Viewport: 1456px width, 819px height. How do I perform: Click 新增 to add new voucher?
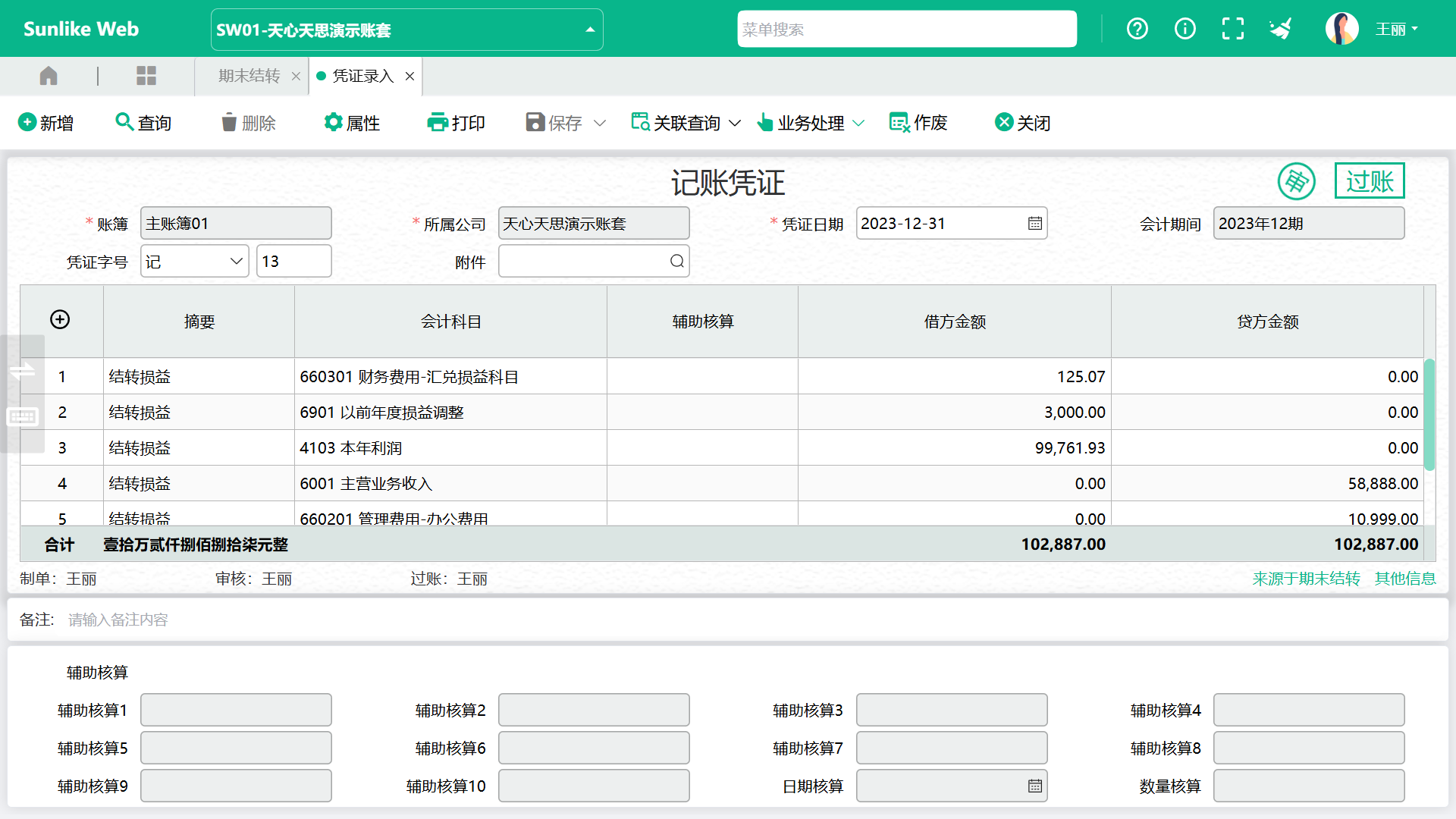[45, 123]
